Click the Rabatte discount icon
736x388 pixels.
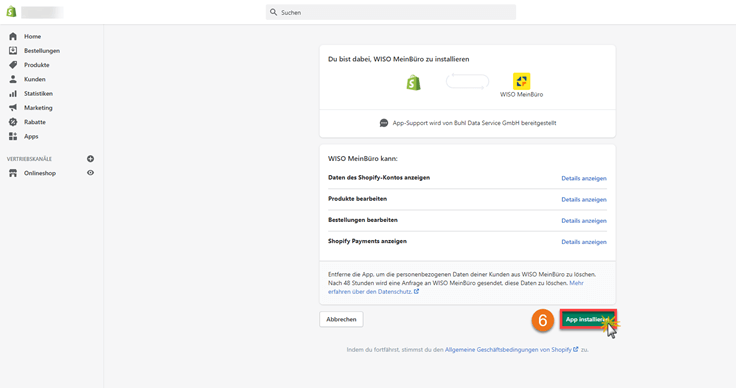point(13,122)
